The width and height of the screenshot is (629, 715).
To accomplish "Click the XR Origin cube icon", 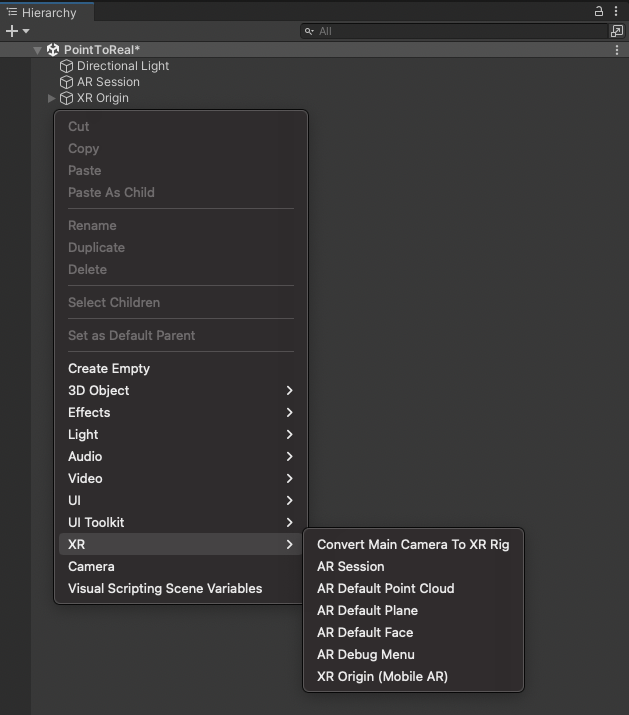I will click(x=67, y=98).
